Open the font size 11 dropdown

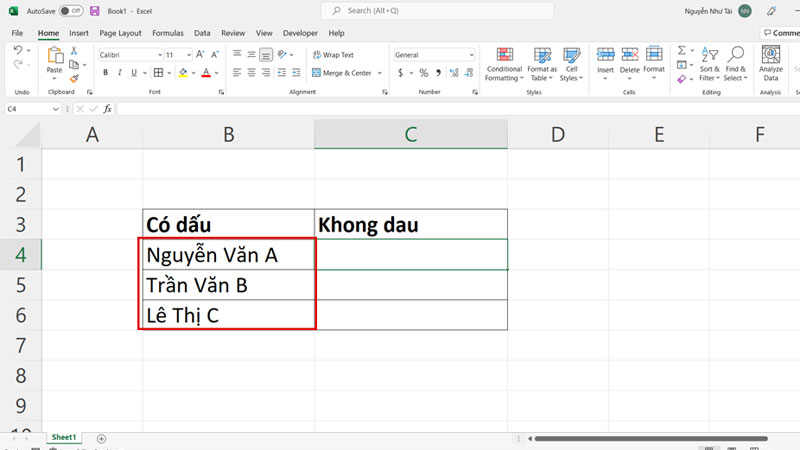click(x=189, y=55)
